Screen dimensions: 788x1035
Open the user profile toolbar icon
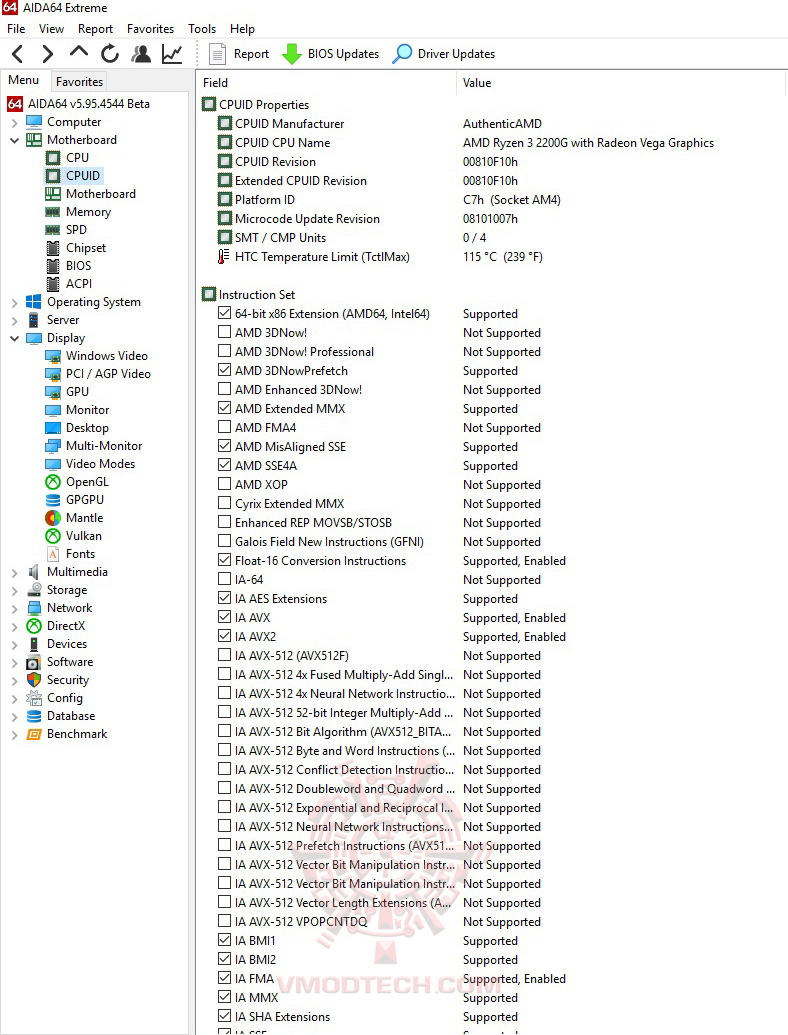tap(141, 53)
